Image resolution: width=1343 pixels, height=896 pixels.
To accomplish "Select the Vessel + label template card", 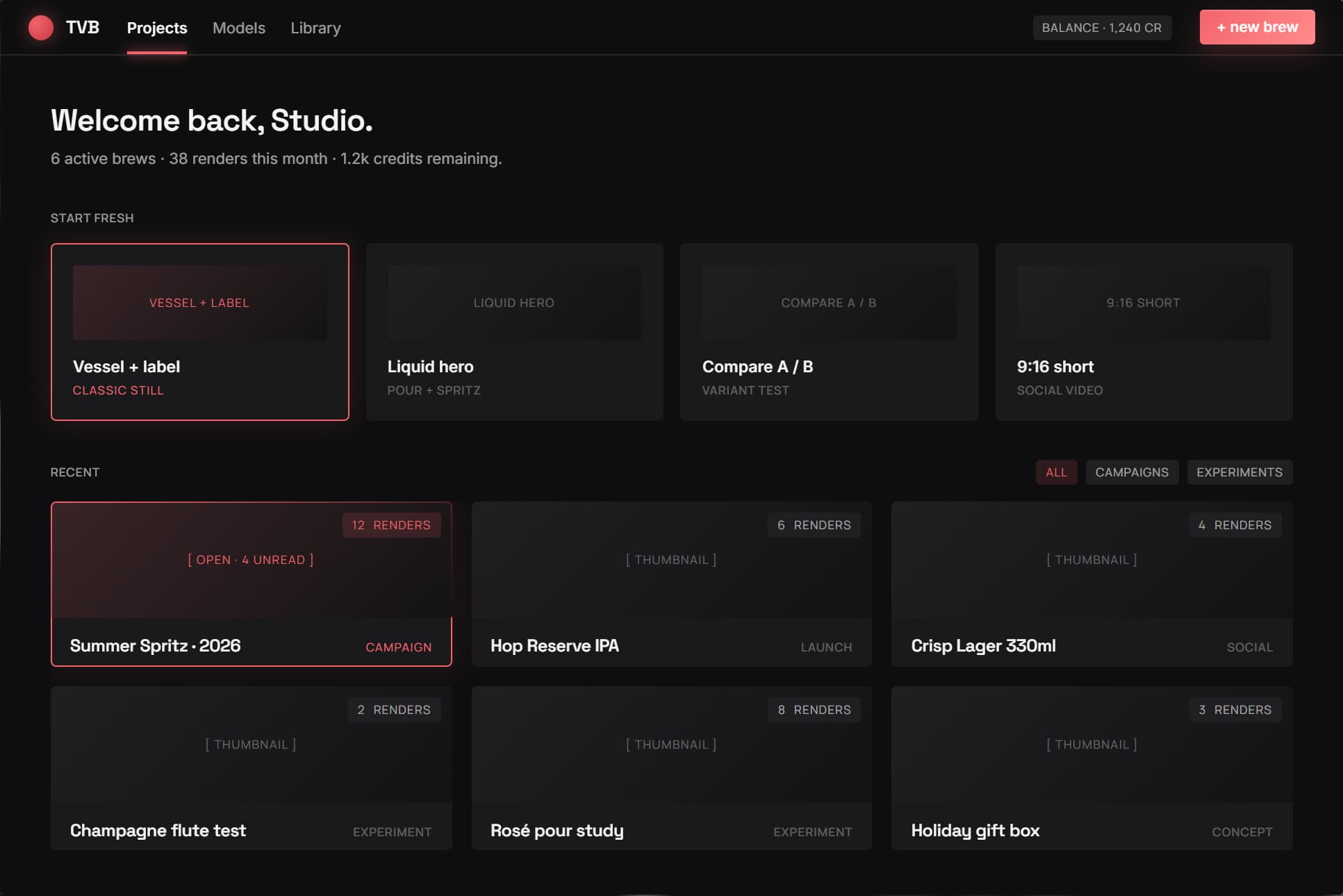I will click(x=200, y=332).
